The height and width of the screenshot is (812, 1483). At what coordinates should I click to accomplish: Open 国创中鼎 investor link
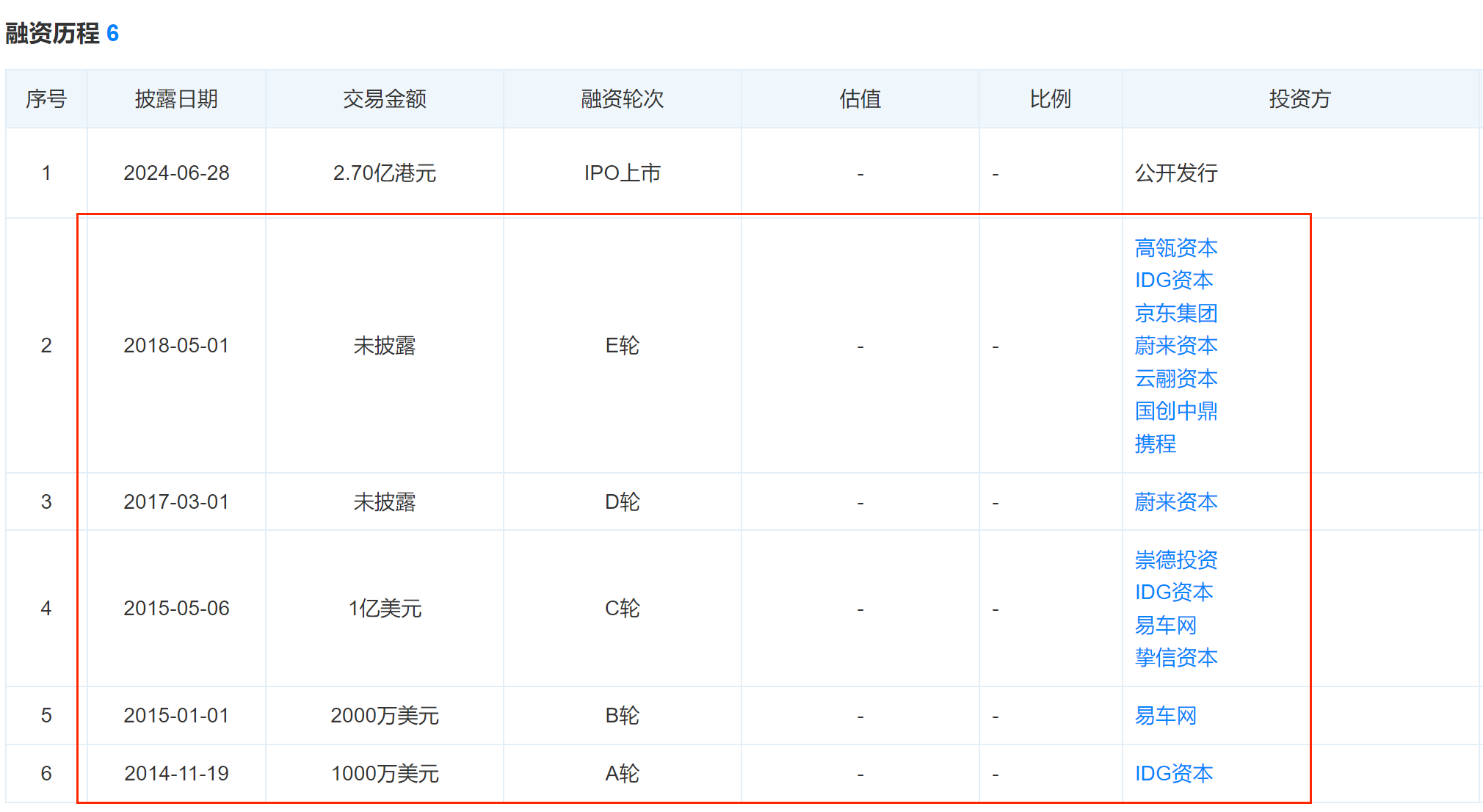(x=1175, y=411)
